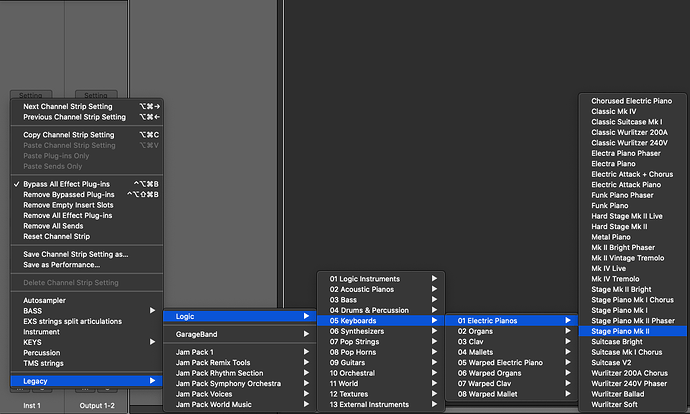Select Metal Piano preset
690x414 pixels.
click(x=633, y=237)
